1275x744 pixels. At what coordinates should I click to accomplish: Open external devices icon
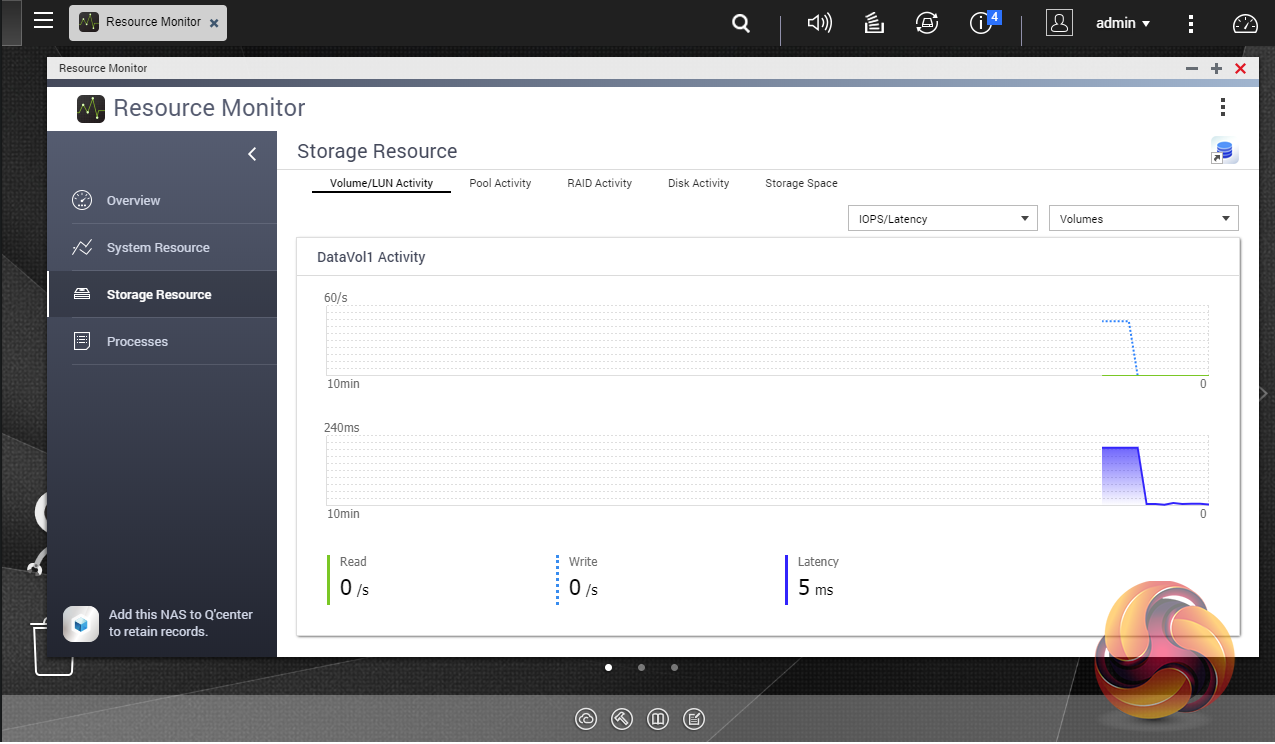927,23
